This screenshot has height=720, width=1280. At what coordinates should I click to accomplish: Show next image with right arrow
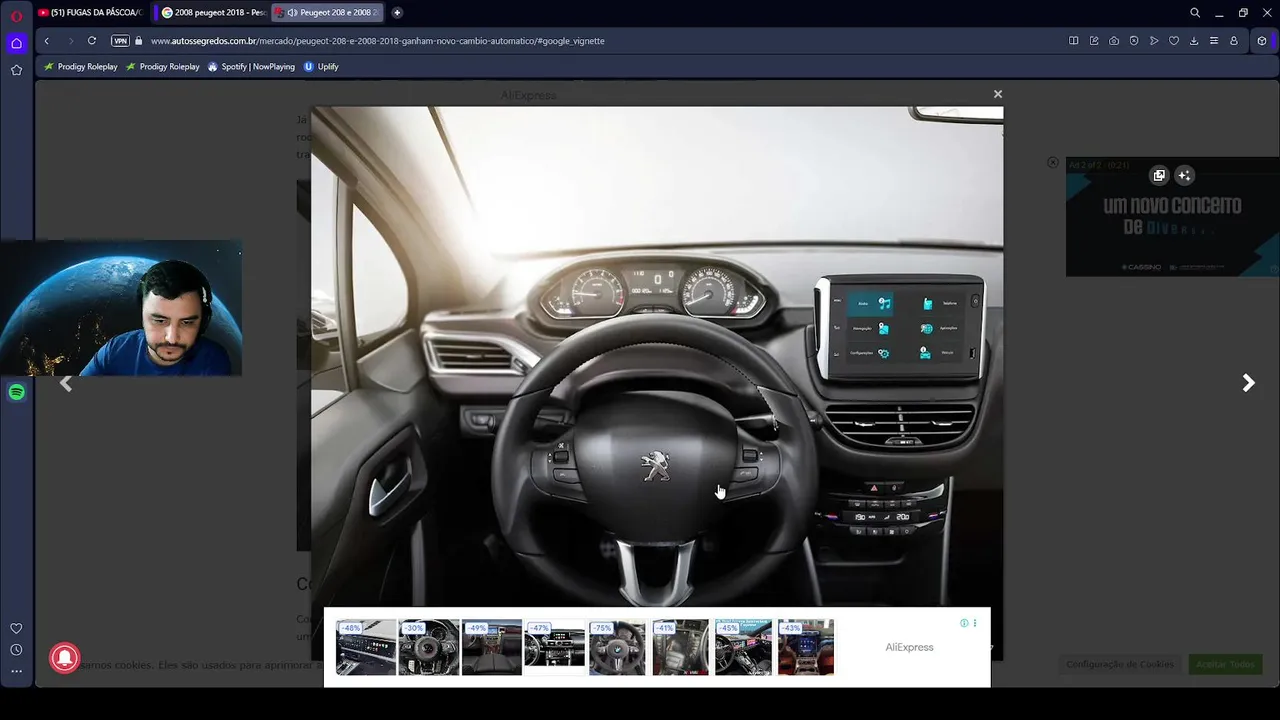(1248, 383)
